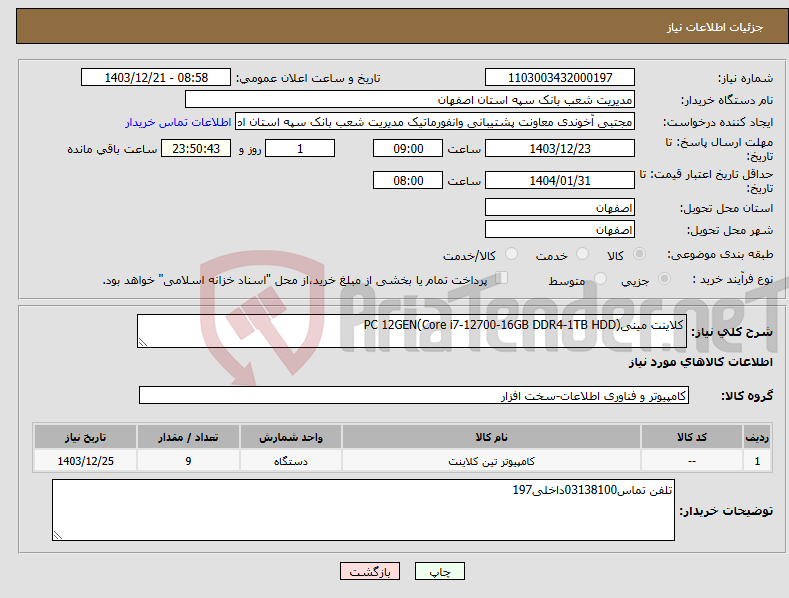Click the ساعت باقی مانده label
Viewport: 789px width, 598px height.
[112, 150]
